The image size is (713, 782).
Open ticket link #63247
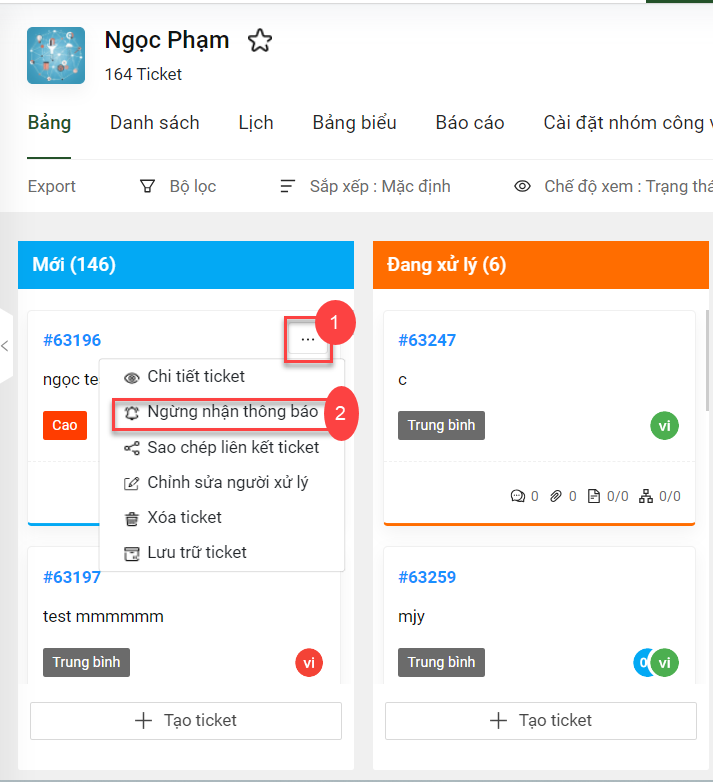tap(426, 340)
